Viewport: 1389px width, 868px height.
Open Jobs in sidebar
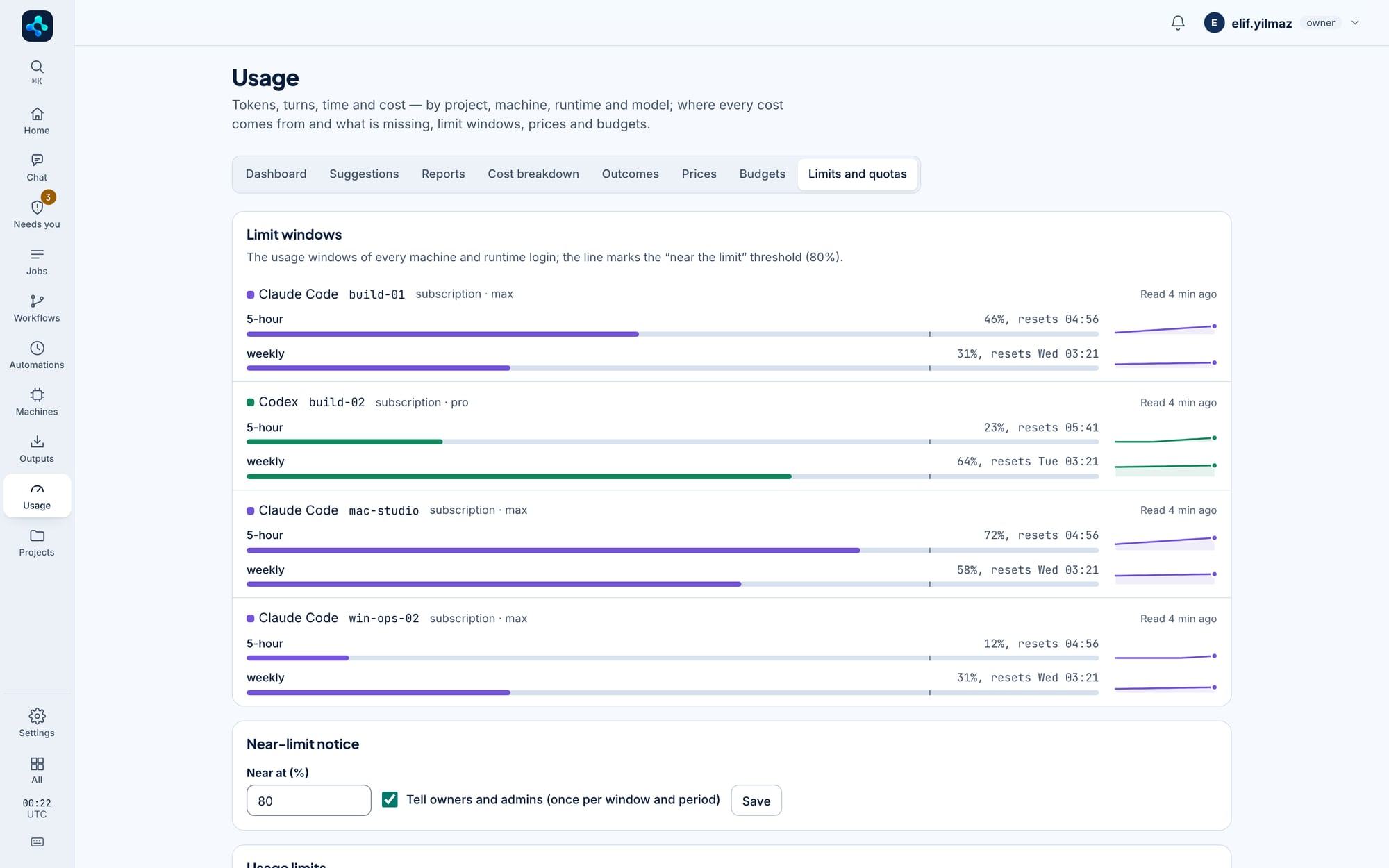[37, 261]
